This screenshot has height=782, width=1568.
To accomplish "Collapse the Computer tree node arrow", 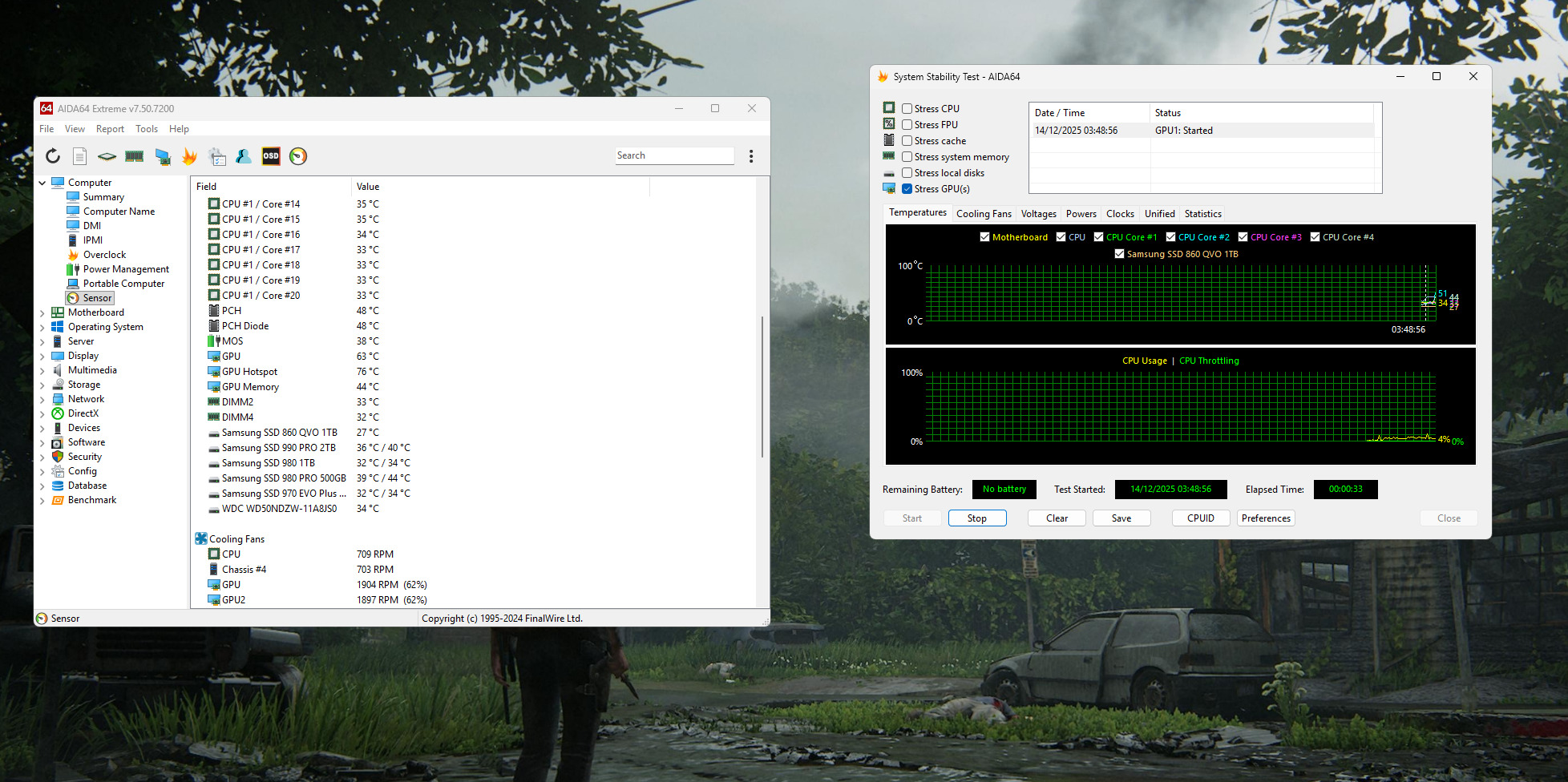I will [x=42, y=183].
